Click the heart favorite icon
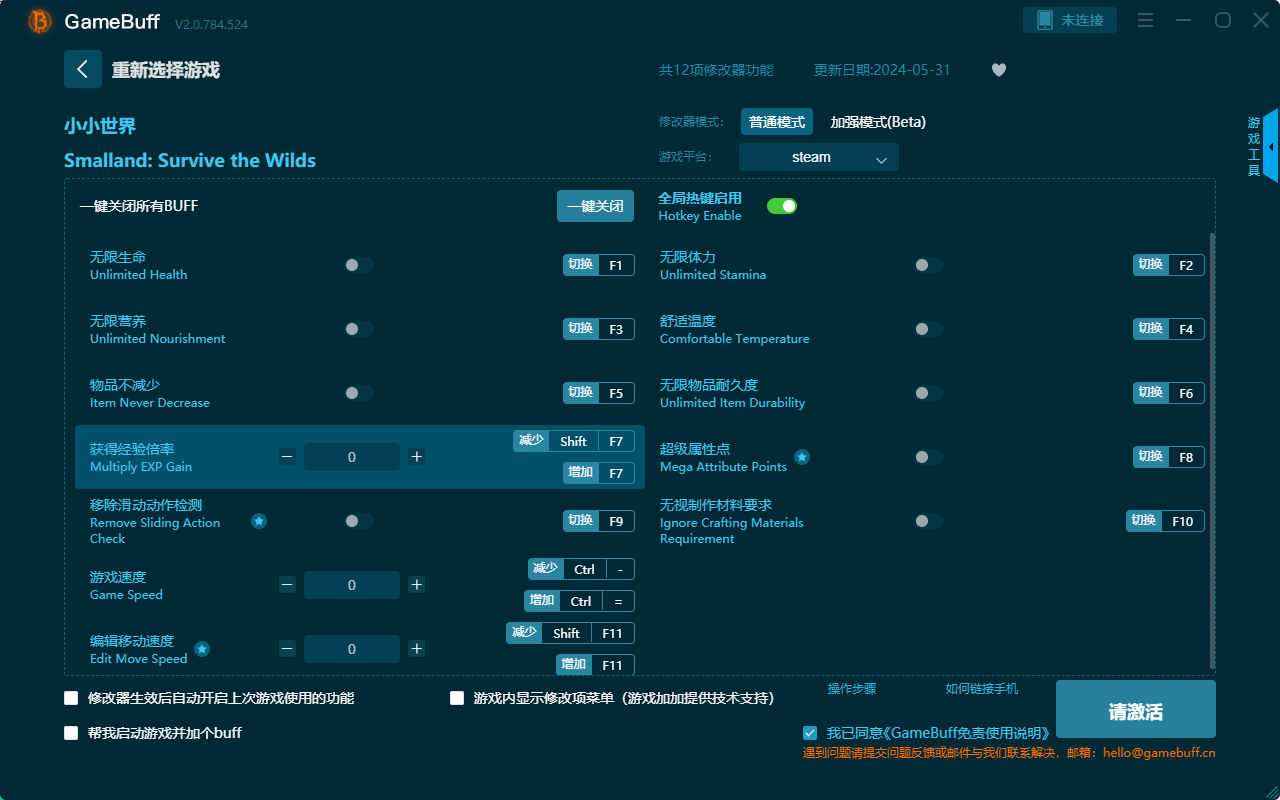This screenshot has width=1280, height=800. (999, 70)
